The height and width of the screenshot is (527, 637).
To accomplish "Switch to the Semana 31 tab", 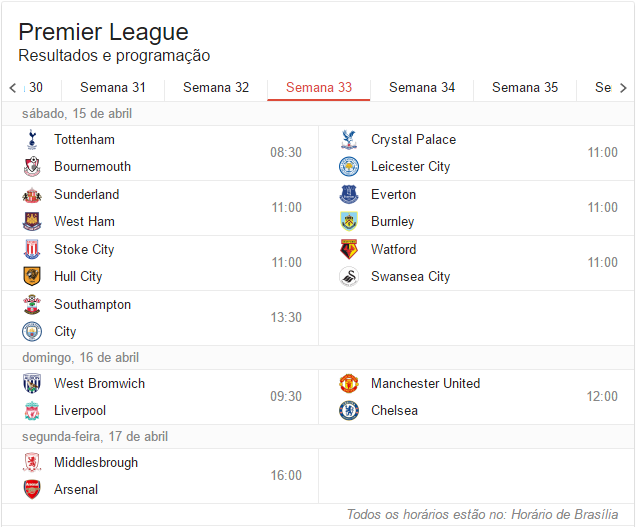I will [113, 88].
